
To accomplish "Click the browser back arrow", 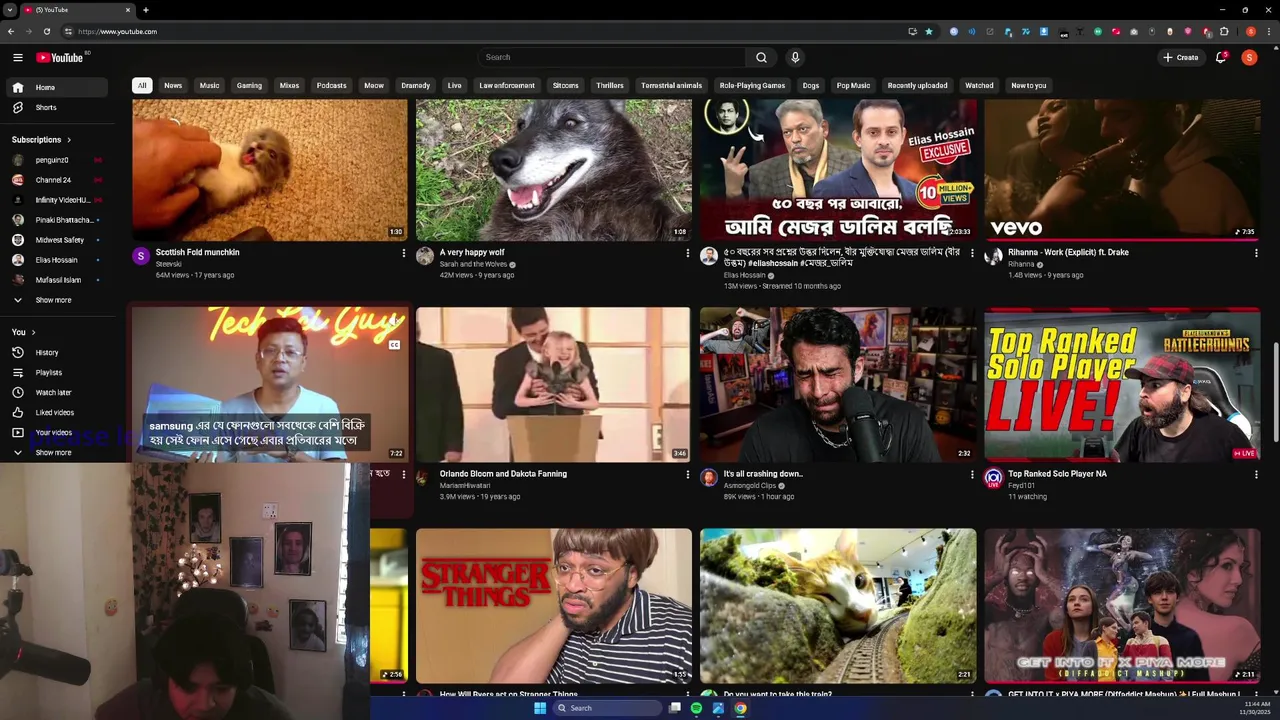I will (x=11, y=31).
